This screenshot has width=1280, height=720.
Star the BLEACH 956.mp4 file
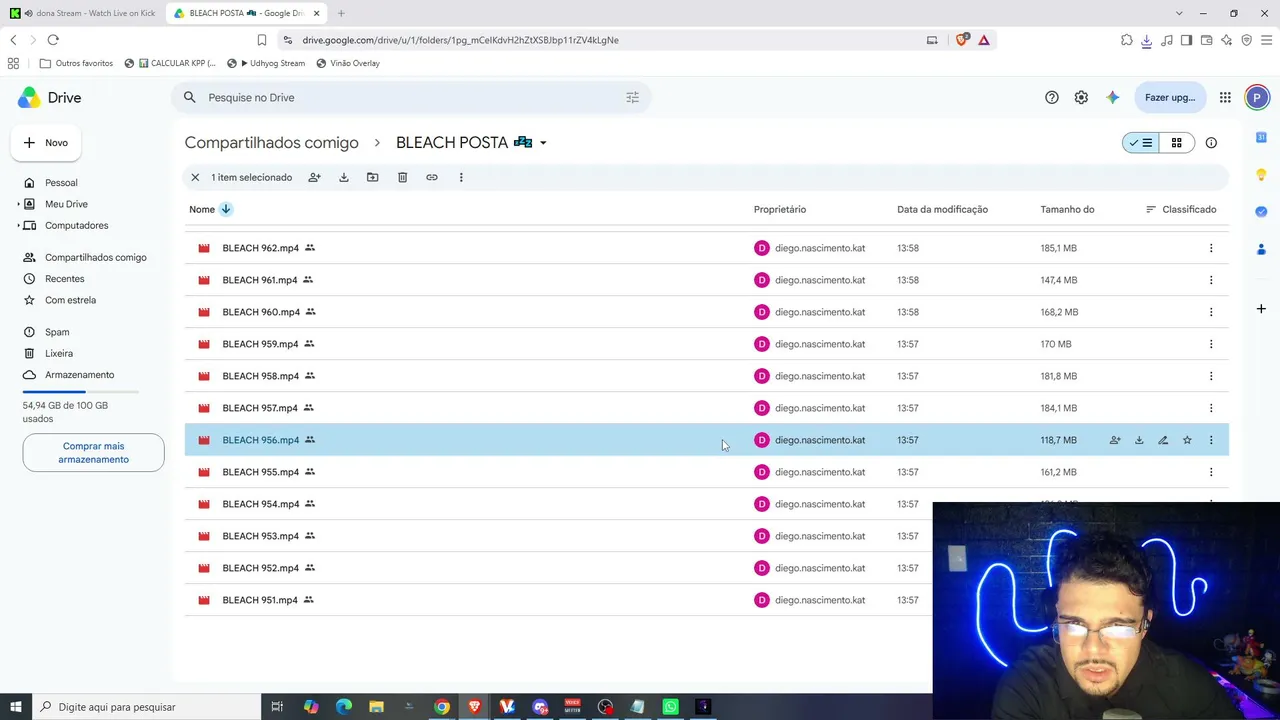coord(1187,440)
